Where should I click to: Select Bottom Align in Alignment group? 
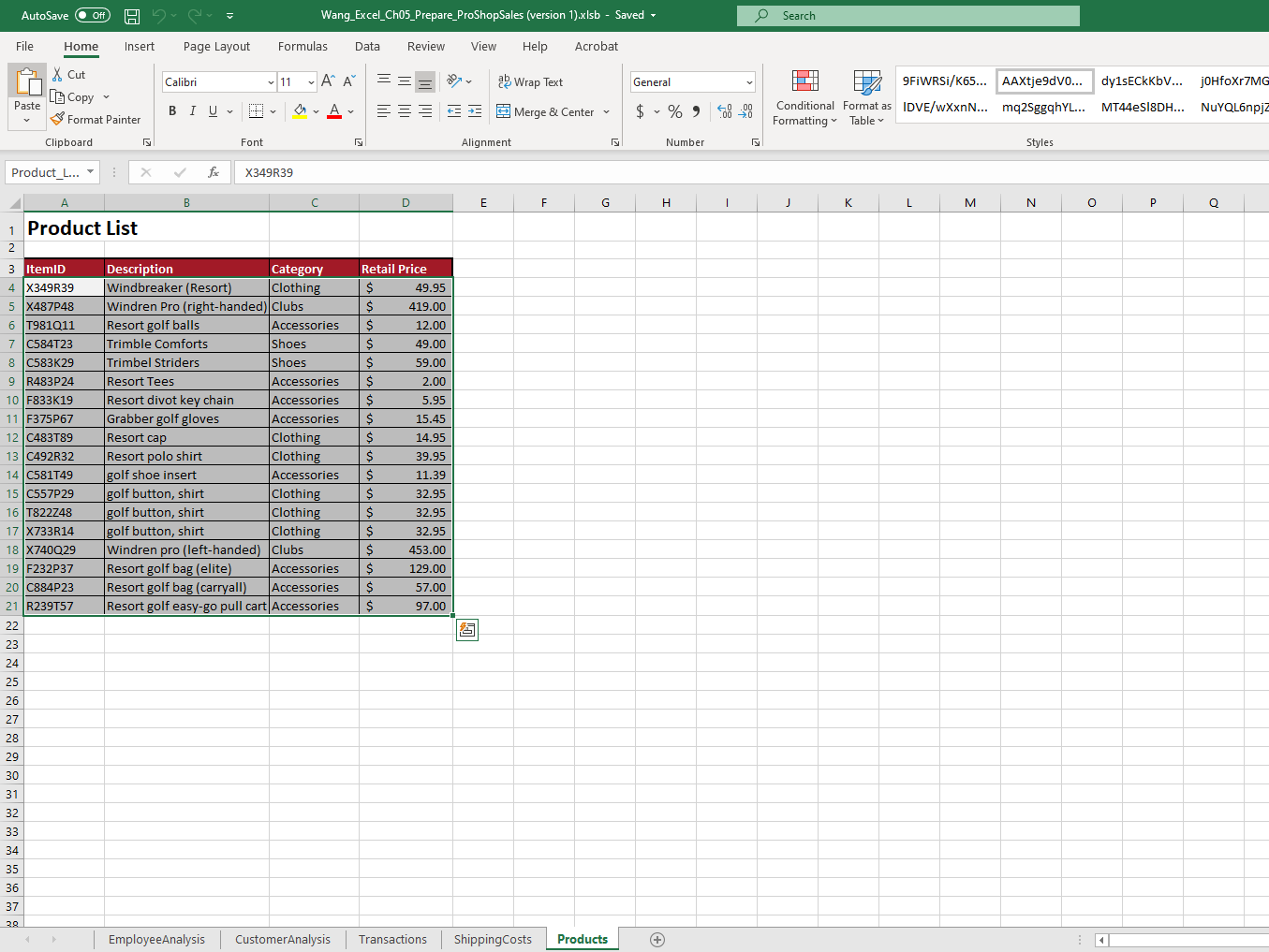click(425, 81)
